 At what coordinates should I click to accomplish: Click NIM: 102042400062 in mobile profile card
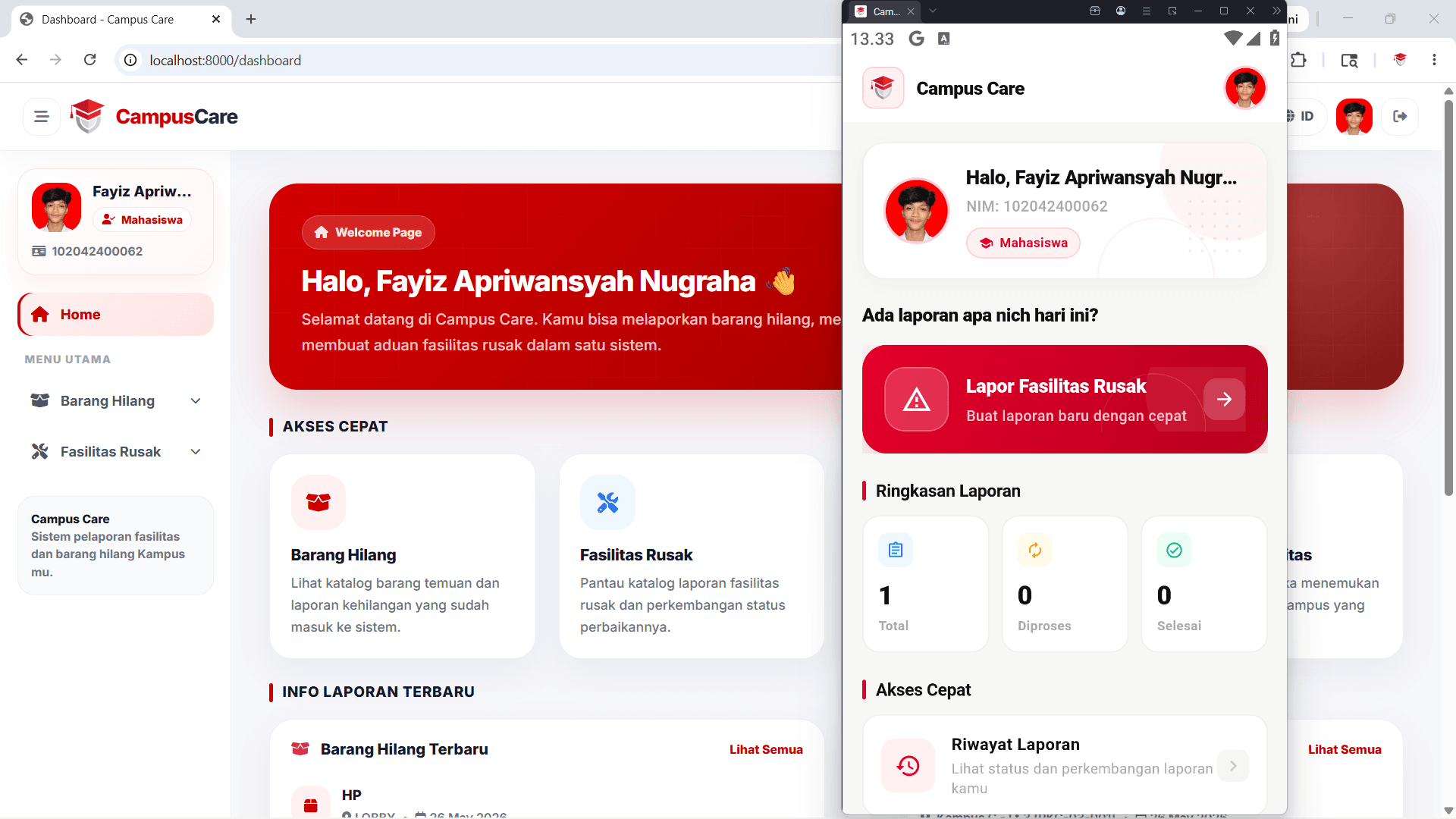tap(1037, 206)
